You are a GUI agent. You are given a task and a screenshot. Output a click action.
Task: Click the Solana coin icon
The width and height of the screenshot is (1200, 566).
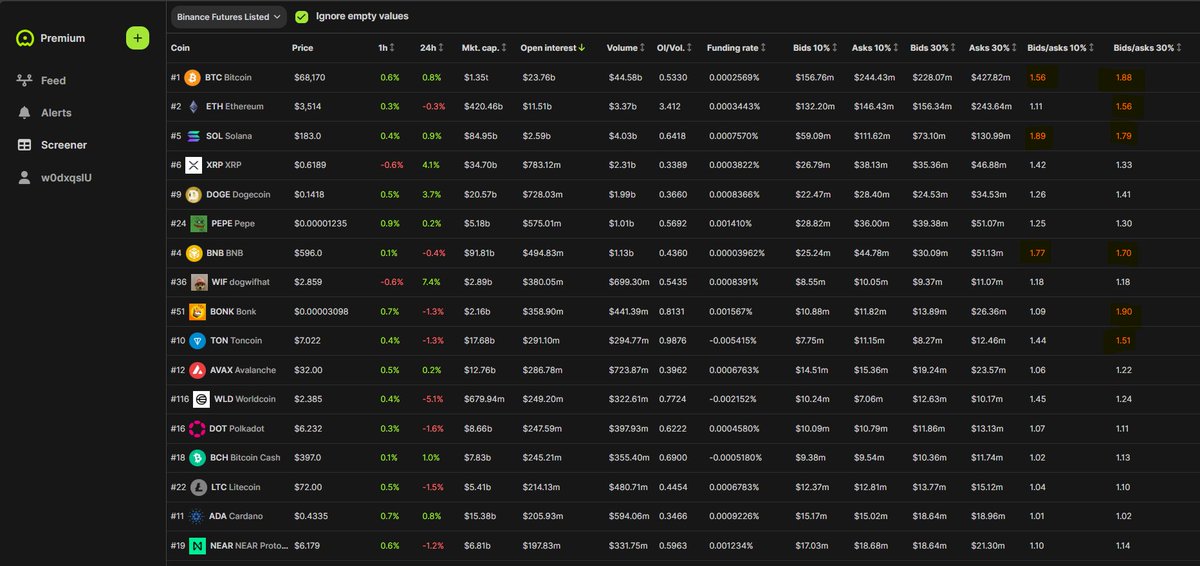point(192,135)
